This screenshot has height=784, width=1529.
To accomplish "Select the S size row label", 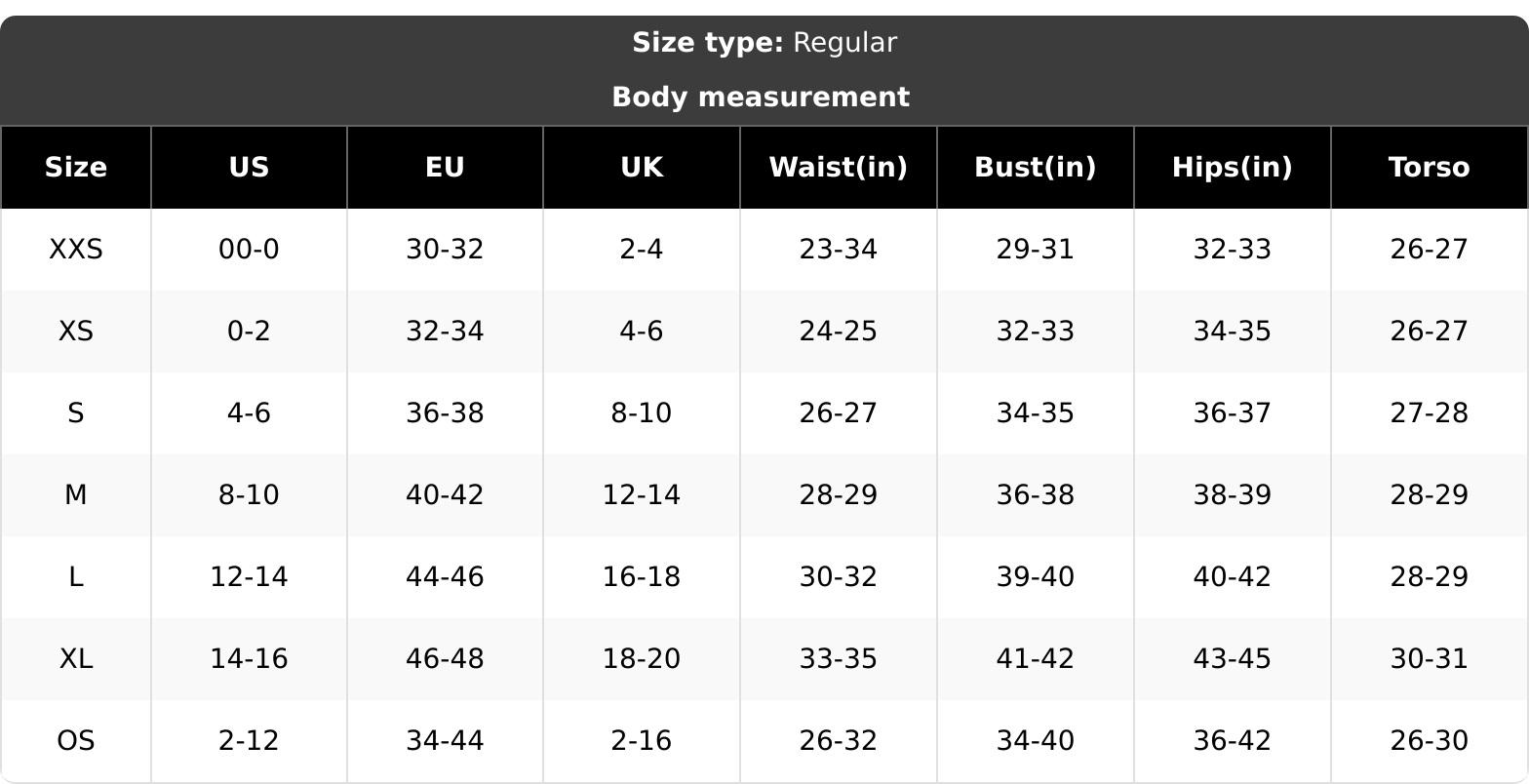I will pyautogui.click(x=76, y=413).
